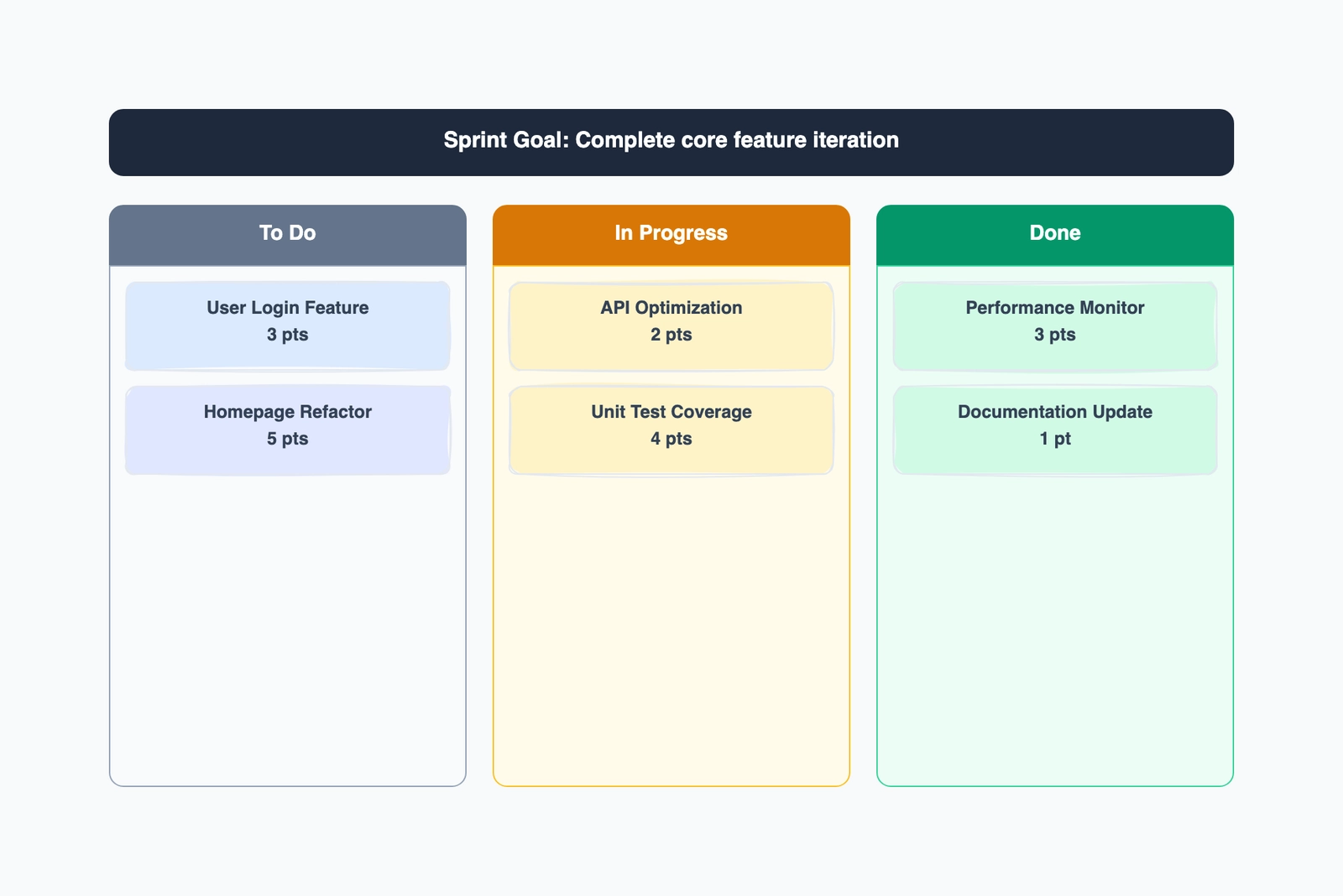Click the 4 pts label on Unit Test Coverage
The height and width of the screenshot is (896, 1343).
pos(671,439)
